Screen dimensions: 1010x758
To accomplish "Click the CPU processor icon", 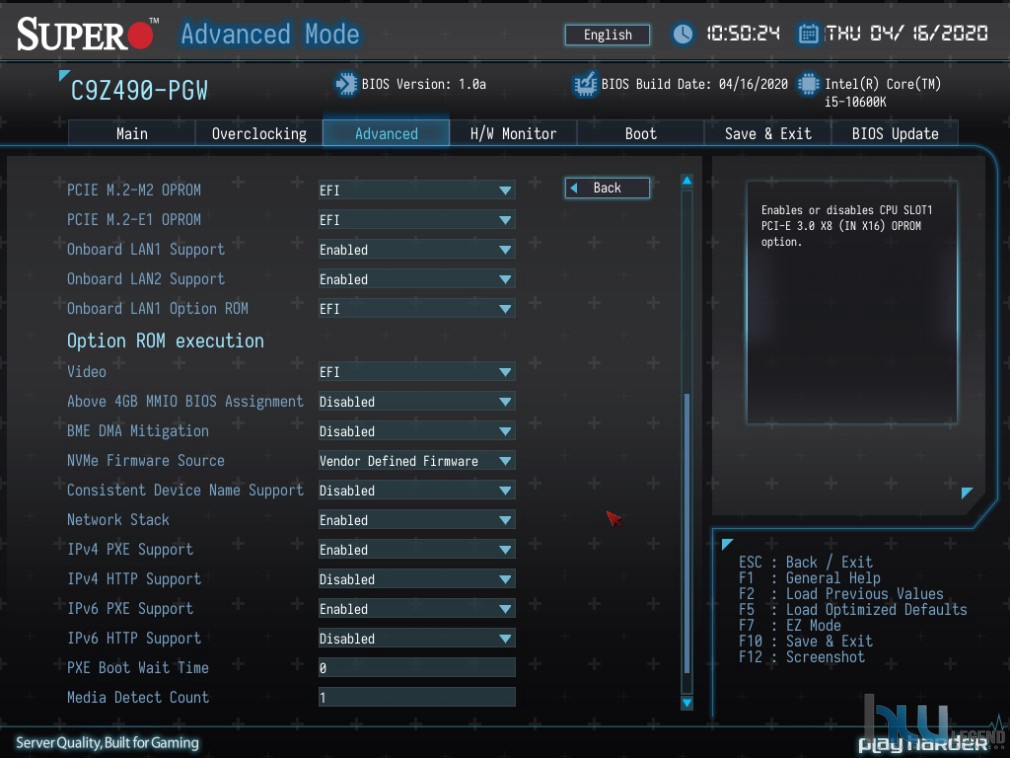I will [x=808, y=84].
